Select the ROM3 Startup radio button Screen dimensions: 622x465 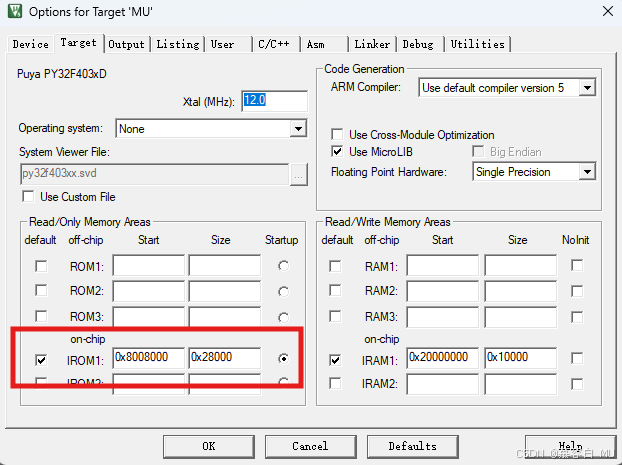(283, 317)
